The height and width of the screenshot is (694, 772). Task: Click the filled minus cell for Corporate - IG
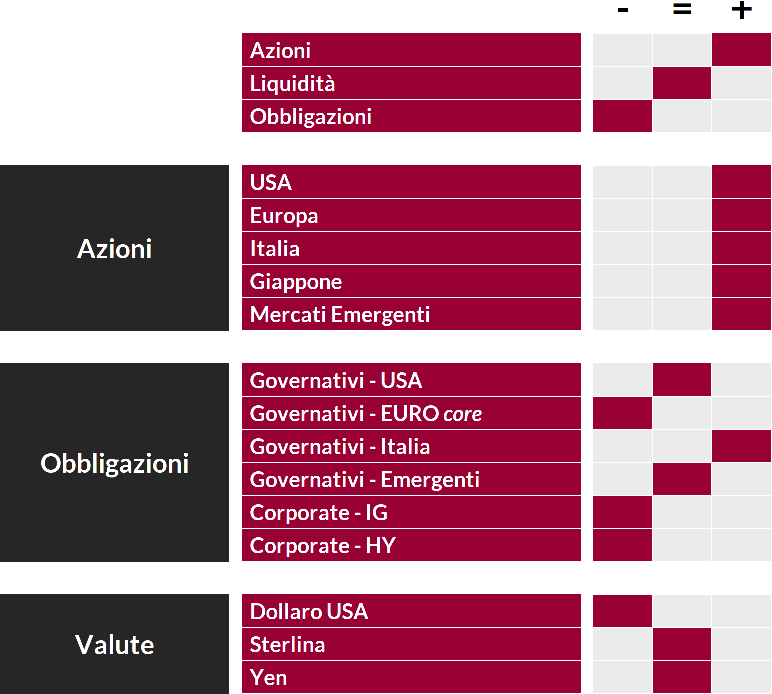click(x=622, y=512)
